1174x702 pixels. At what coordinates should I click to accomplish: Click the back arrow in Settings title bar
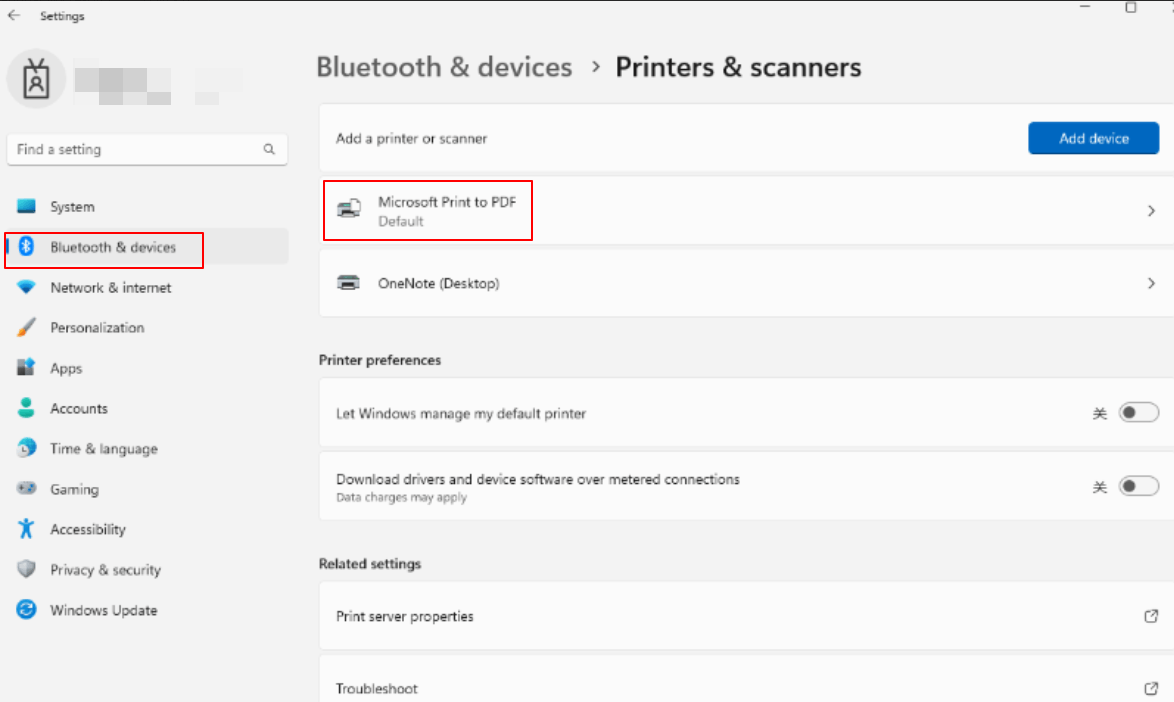point(14,15)
